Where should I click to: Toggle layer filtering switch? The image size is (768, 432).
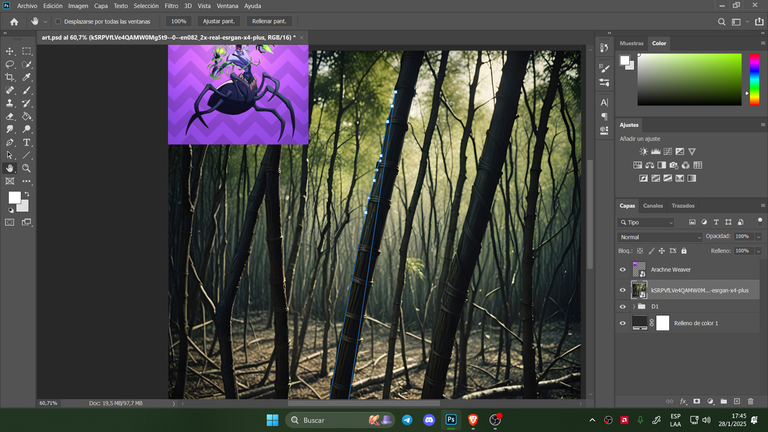coord(760,221)
